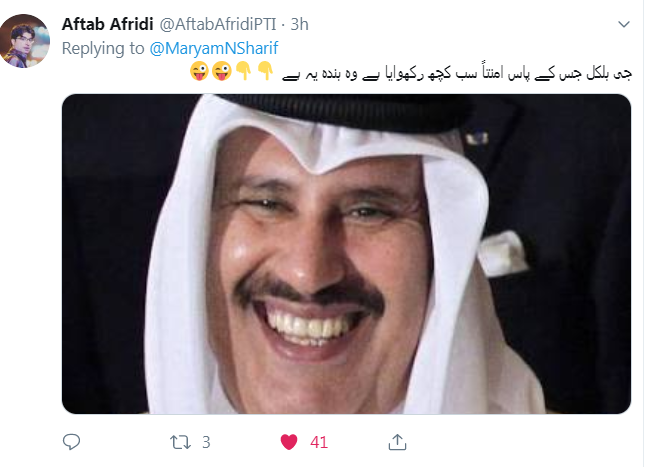Expand the tweet options chevron

(x=624, y=24)
